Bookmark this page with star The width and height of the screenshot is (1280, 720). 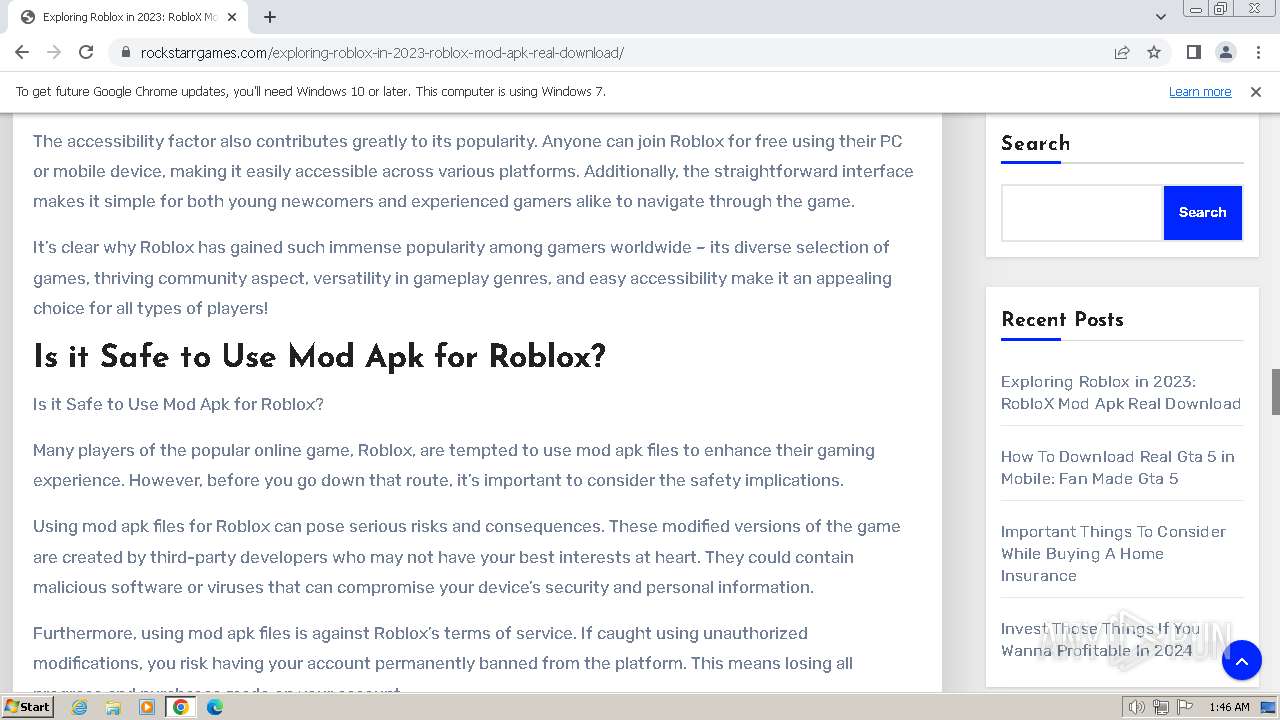pos(1154,52)
